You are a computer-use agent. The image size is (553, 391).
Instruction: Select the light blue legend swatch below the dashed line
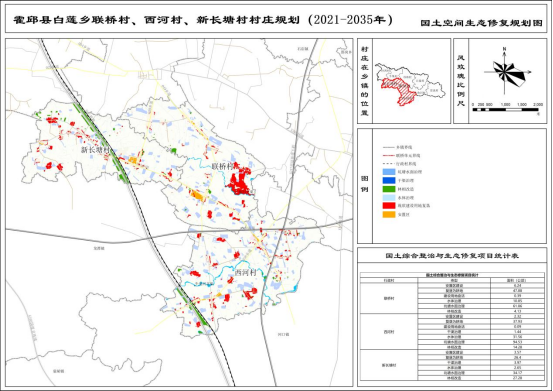tap(389, 172)
